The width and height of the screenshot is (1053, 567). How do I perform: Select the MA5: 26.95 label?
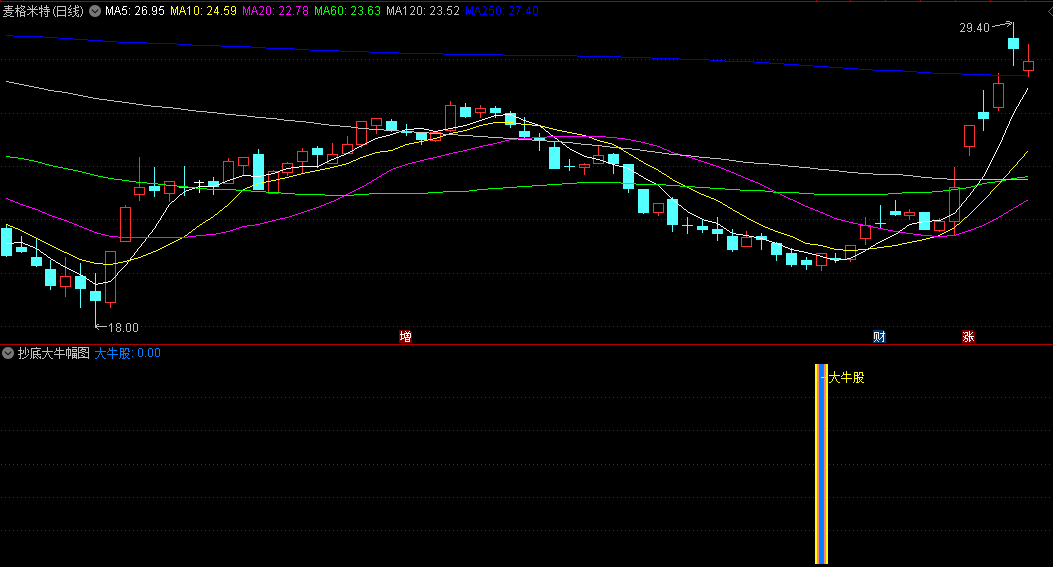pyautogui.click(x=134, y=11)
